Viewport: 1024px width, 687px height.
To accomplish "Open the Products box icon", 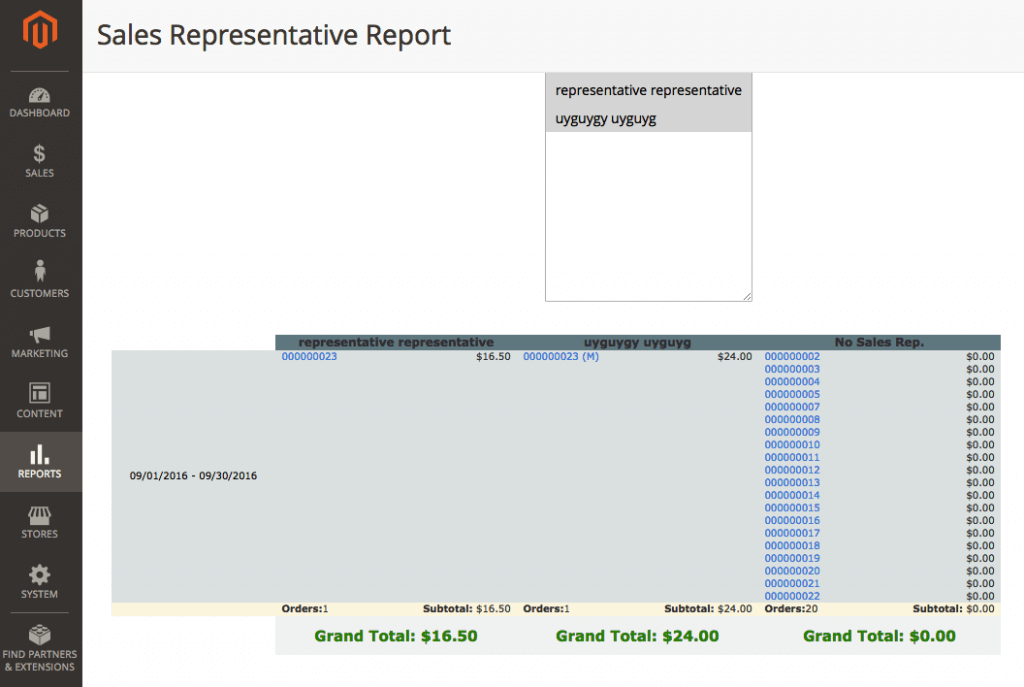I will [x=40, y=214].
